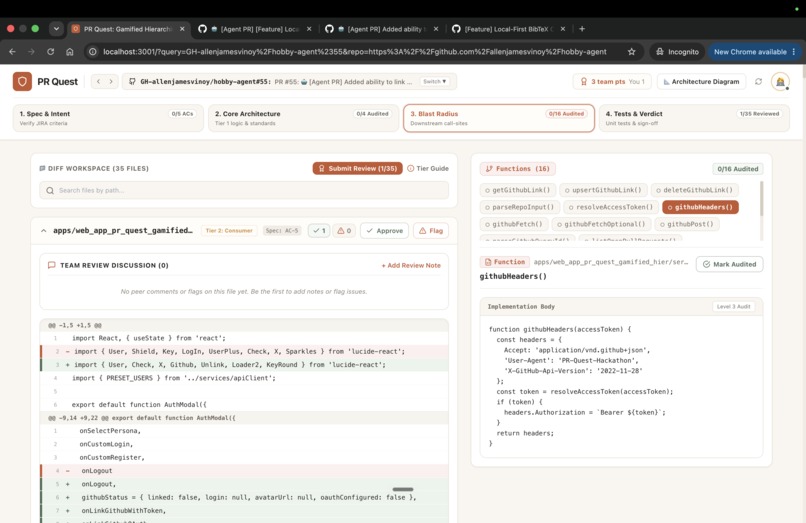Viewport: 806px width, 523px height.
Task: Click the Functions (16) header chip
Action: coord(518,169)
